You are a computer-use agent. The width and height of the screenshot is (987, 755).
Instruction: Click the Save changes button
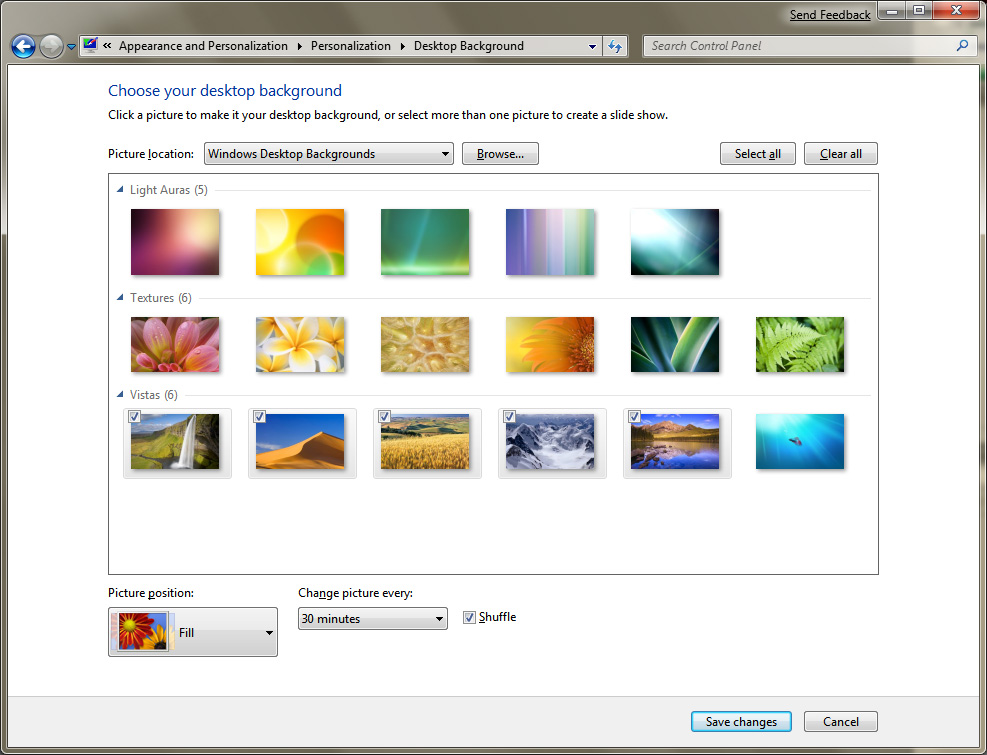741,722
